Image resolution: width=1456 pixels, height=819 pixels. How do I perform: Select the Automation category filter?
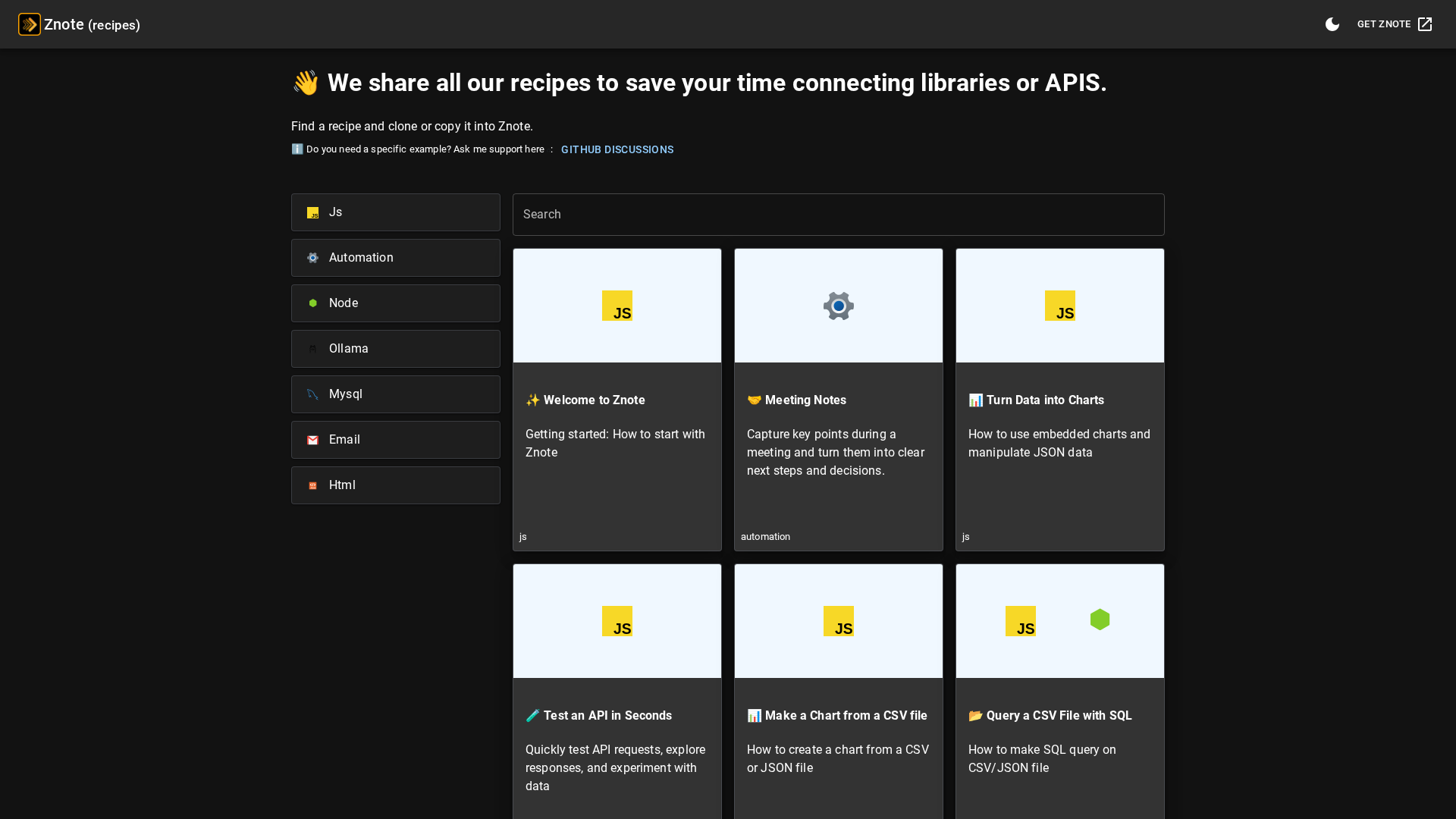click(395, 258)
